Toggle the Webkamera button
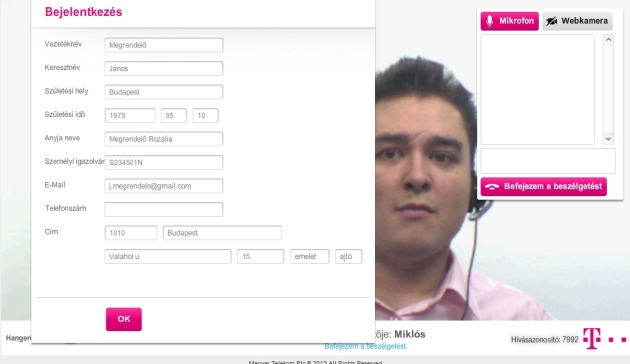The image size is (630, 364). [577, 21]
